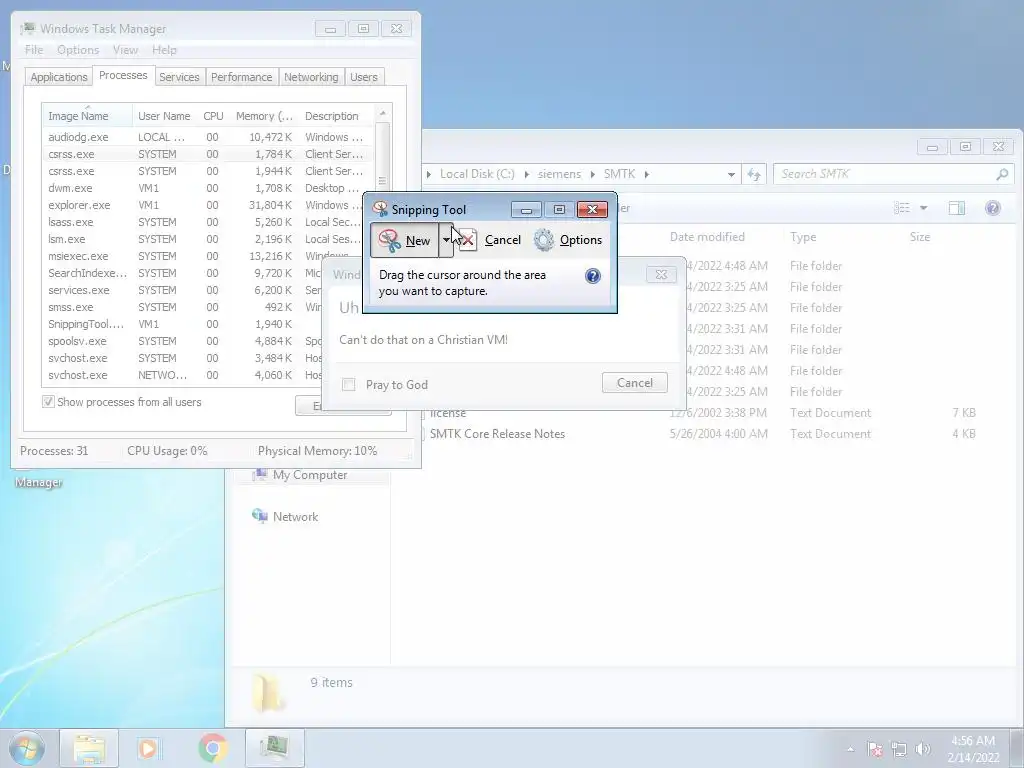Expand the arrow after siemens in address bar
Viewport: 1024px width, 768px height.
pyautogui.click(x=593, y=174)
